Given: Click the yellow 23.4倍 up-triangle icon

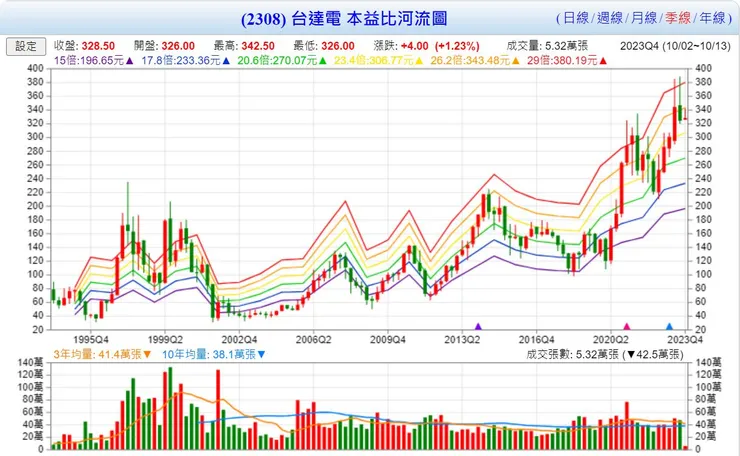Looking at the screenshot, I should [x=419, y=61].
